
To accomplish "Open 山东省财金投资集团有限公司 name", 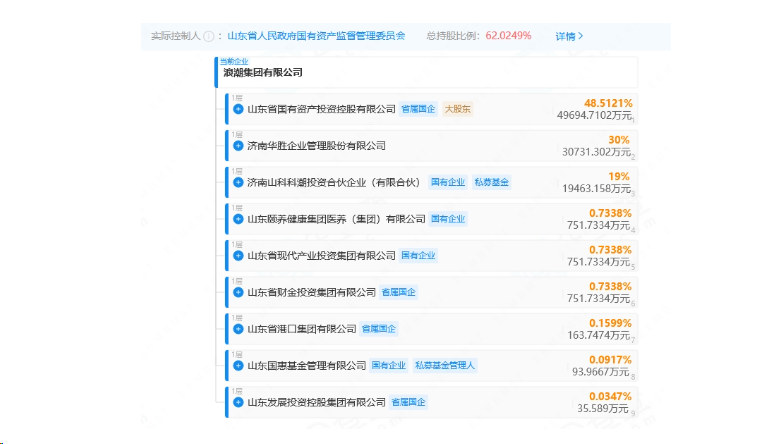I will click(x=311, y=292).
